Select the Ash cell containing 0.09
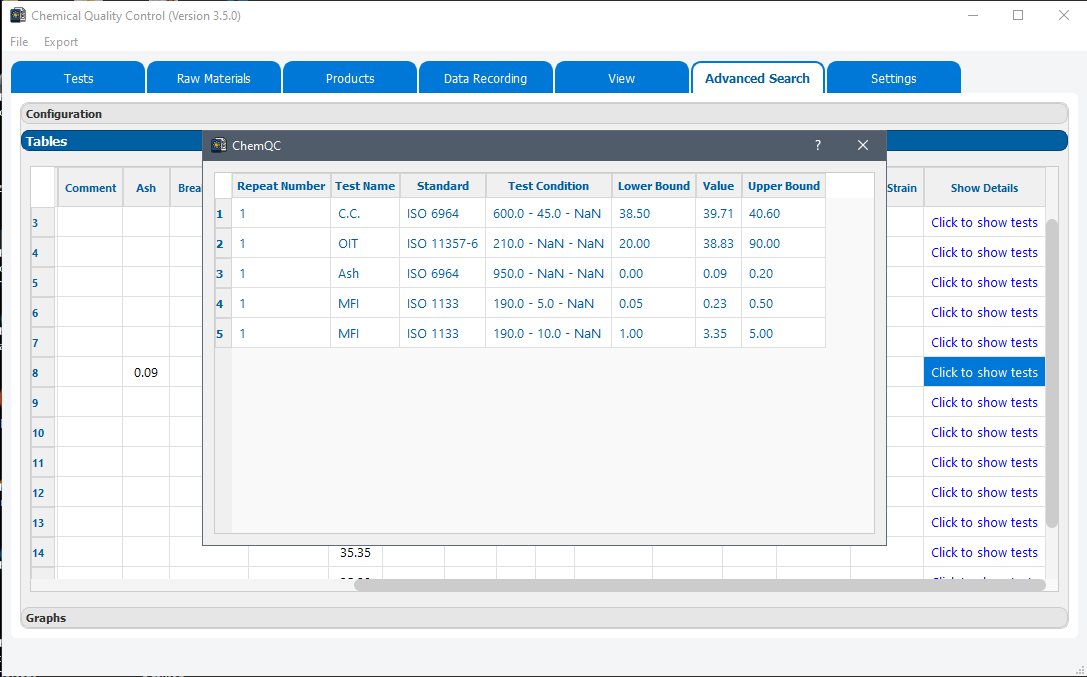 145,371
